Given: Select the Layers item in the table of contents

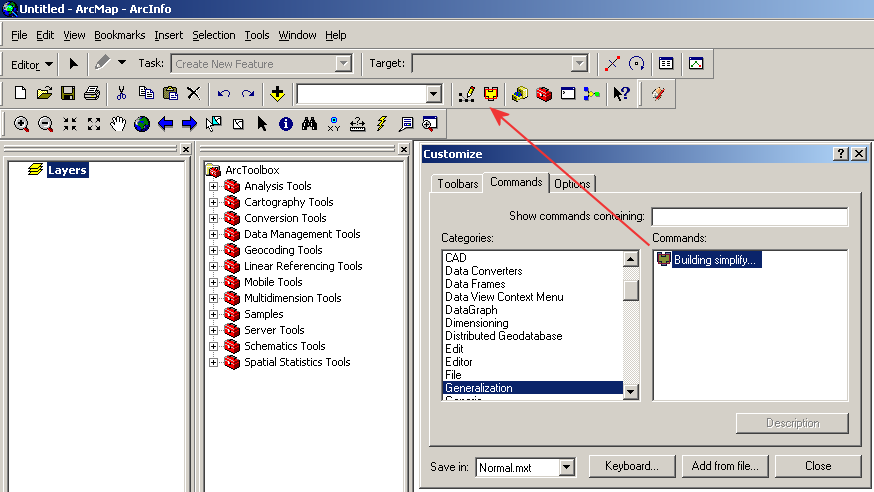Looking at the screenshot, I should 67,170.
